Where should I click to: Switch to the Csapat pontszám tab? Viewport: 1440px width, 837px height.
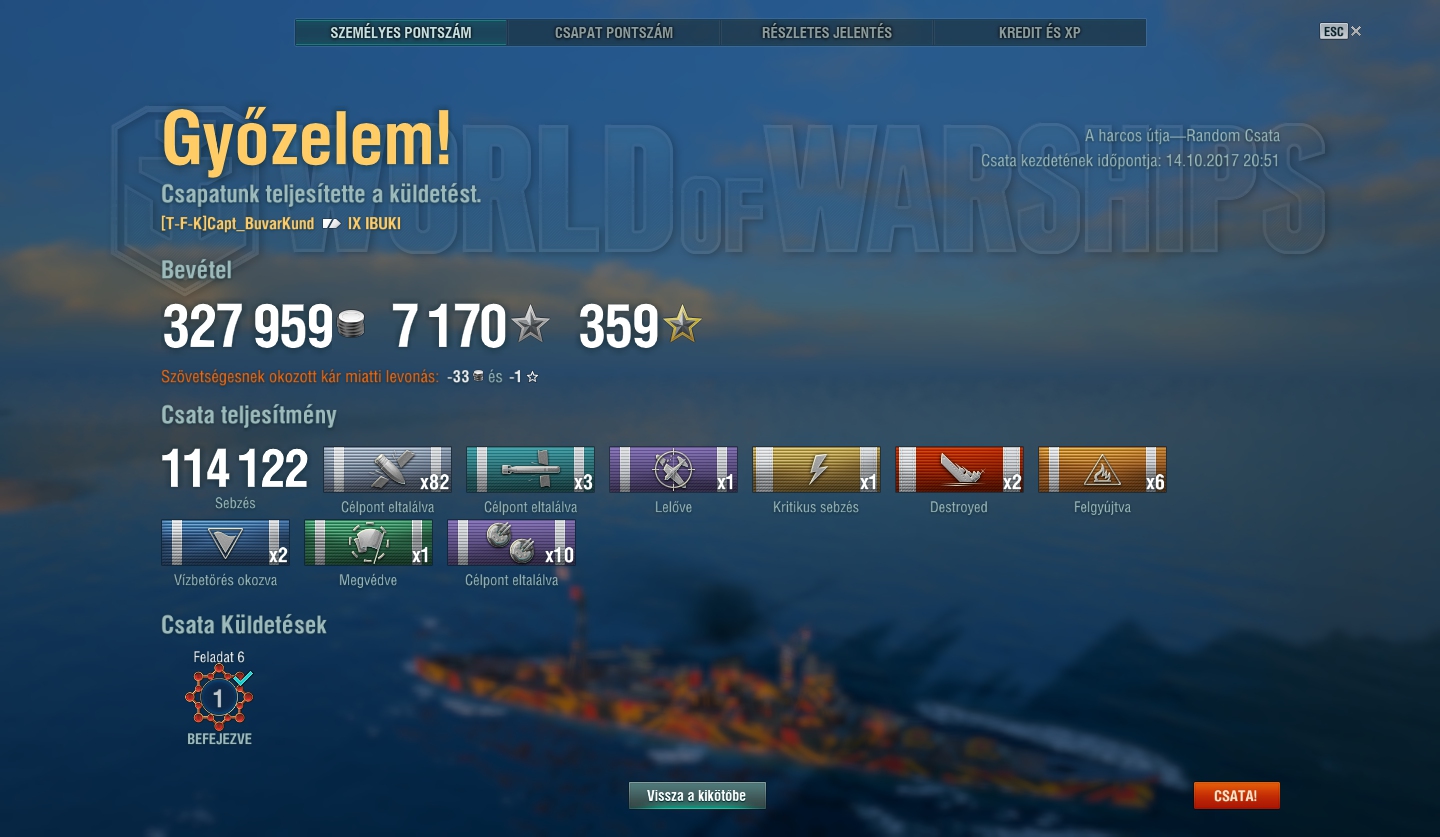[x=614, y=33]
